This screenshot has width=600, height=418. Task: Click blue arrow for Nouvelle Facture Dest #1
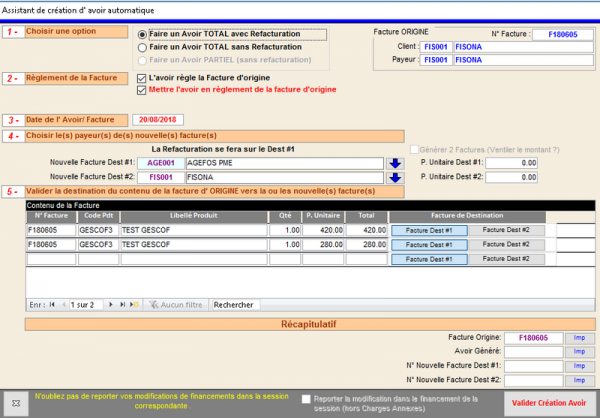[x=394, y=163]
